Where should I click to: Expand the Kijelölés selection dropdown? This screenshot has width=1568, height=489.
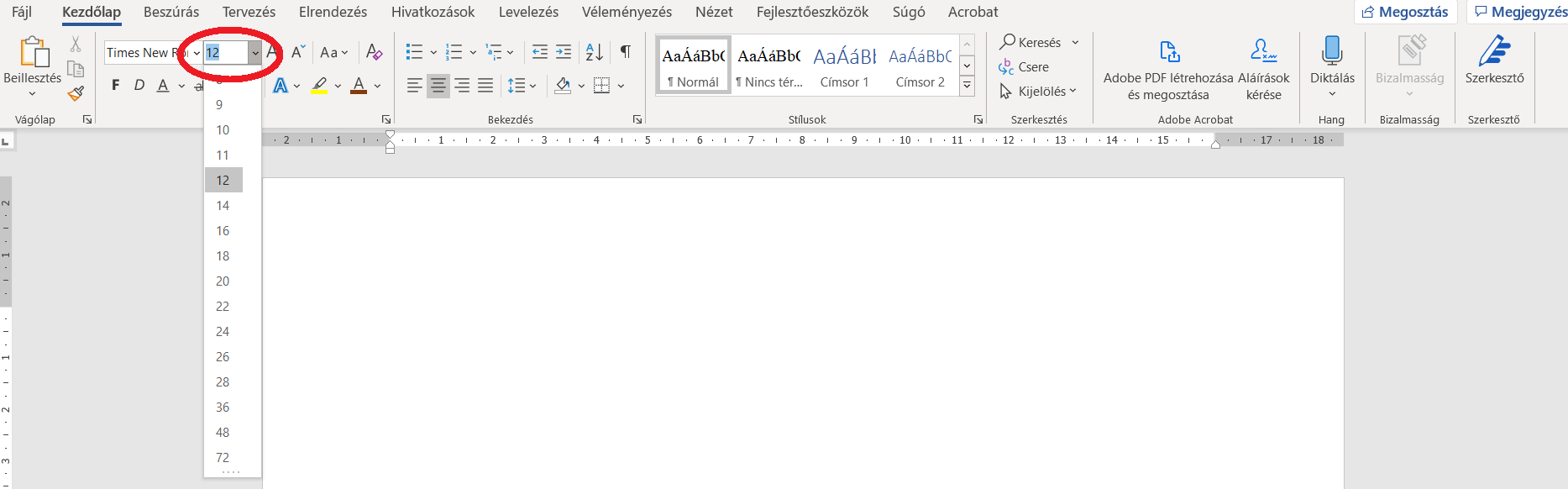[1038, 91]
